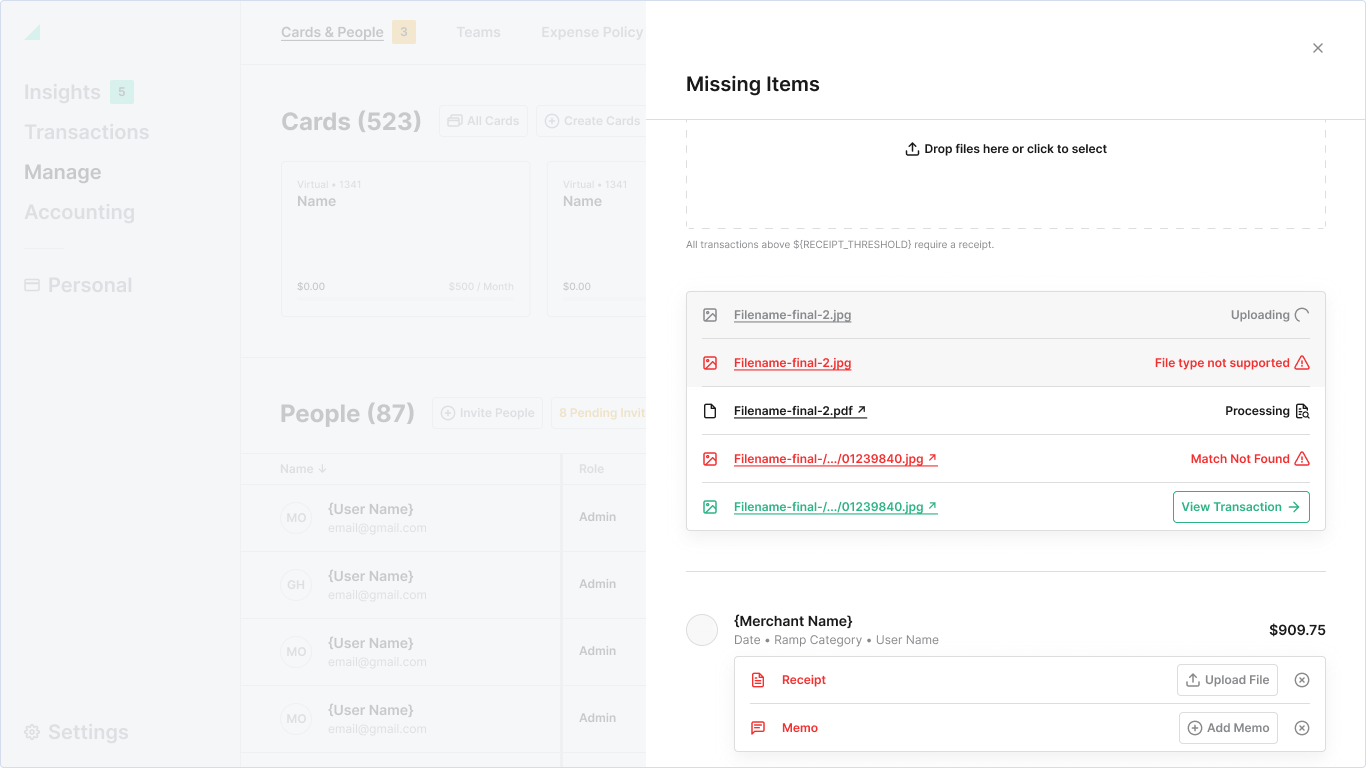Viewport: 1366px width, 768px height.
Task: Dismiss the Memo requirement with circle-x
Action: pos(1302,728)
